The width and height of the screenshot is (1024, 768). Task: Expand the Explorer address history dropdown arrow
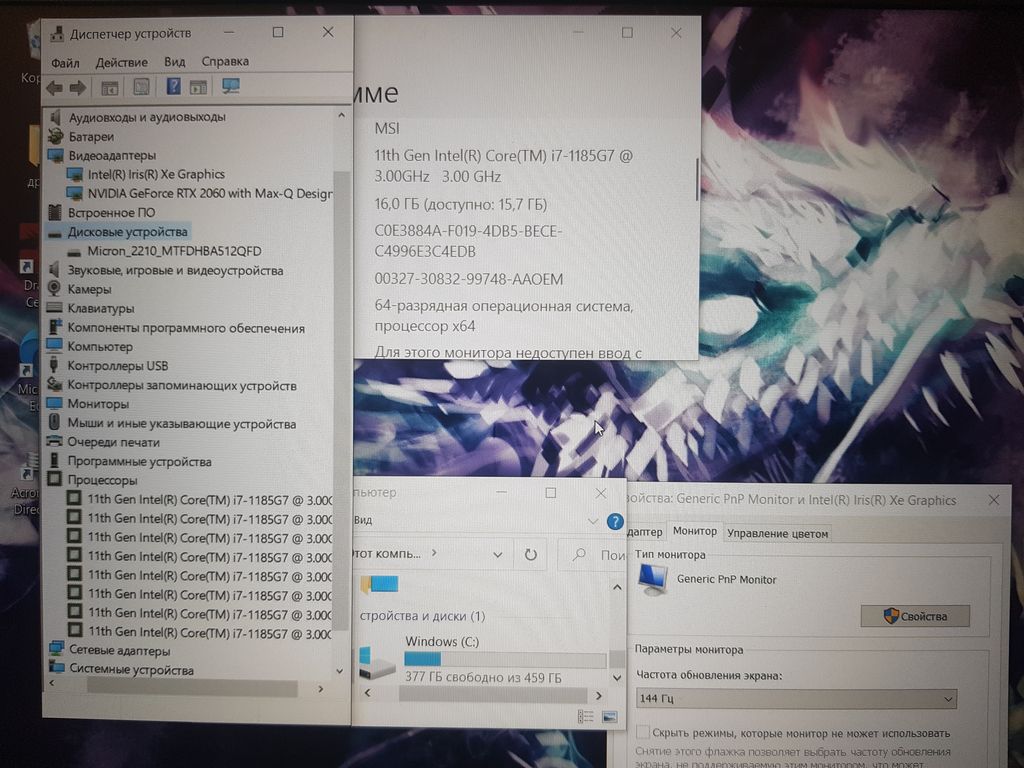[x=498, y=555]
